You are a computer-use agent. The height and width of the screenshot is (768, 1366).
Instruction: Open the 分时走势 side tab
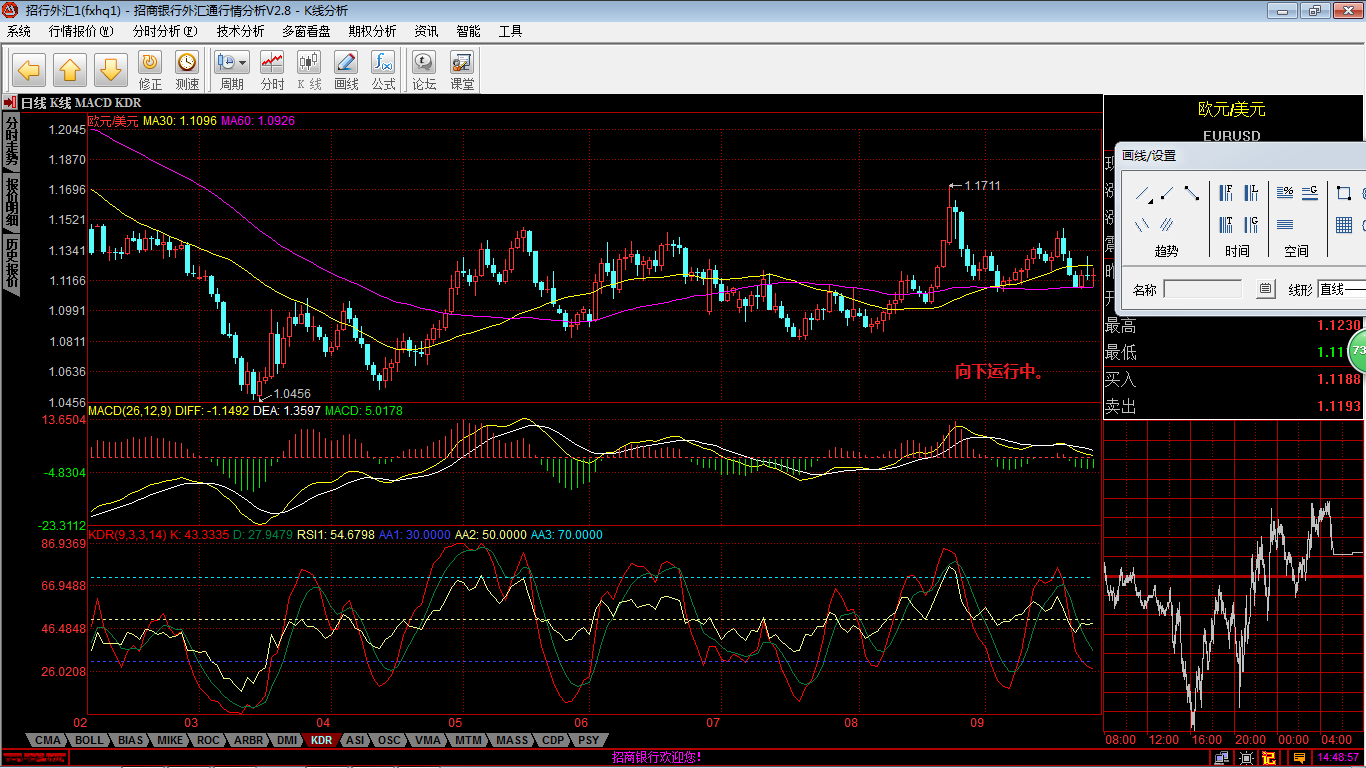11,140
